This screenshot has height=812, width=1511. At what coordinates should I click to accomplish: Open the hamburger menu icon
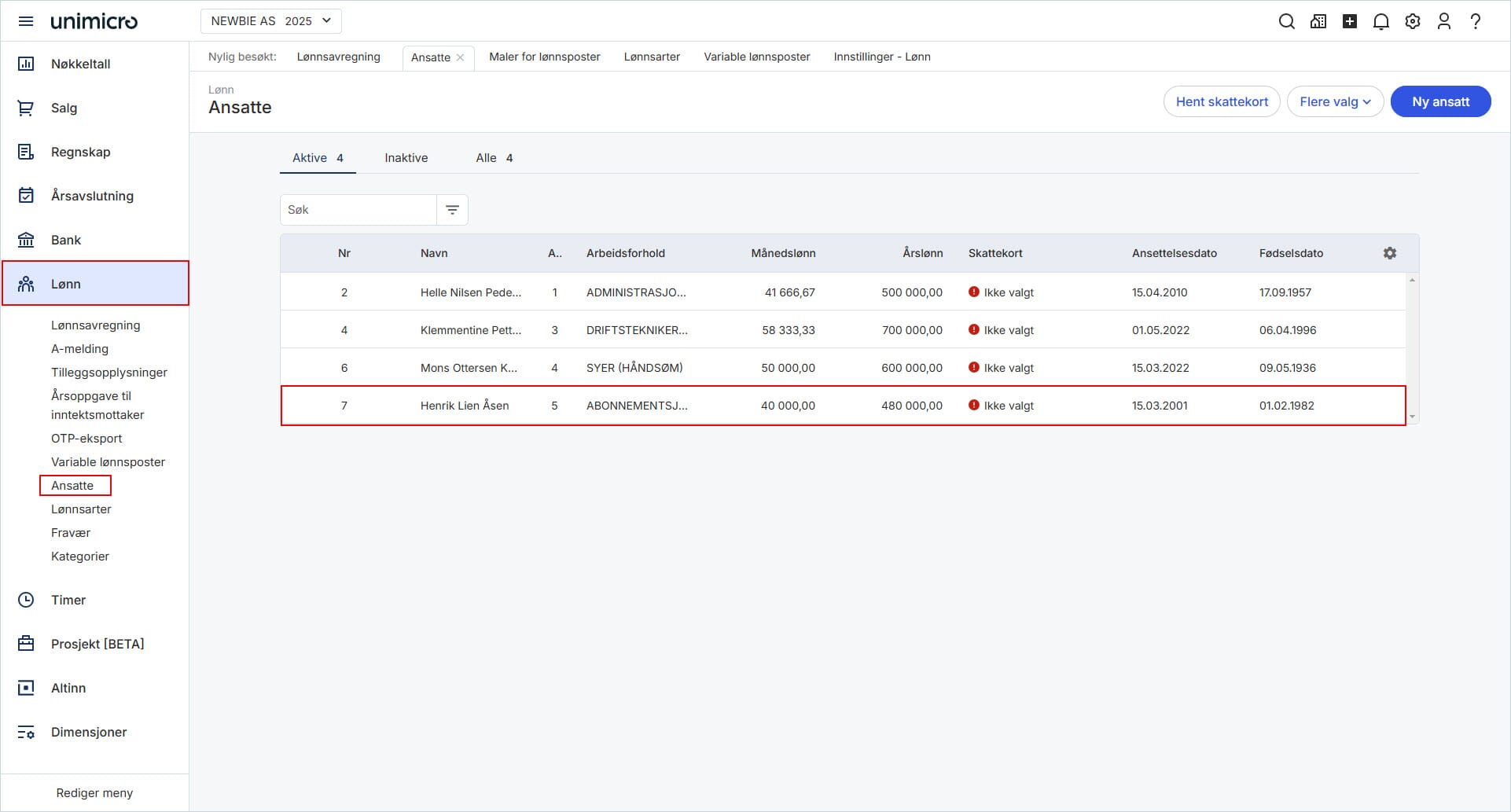pos(26,21)
